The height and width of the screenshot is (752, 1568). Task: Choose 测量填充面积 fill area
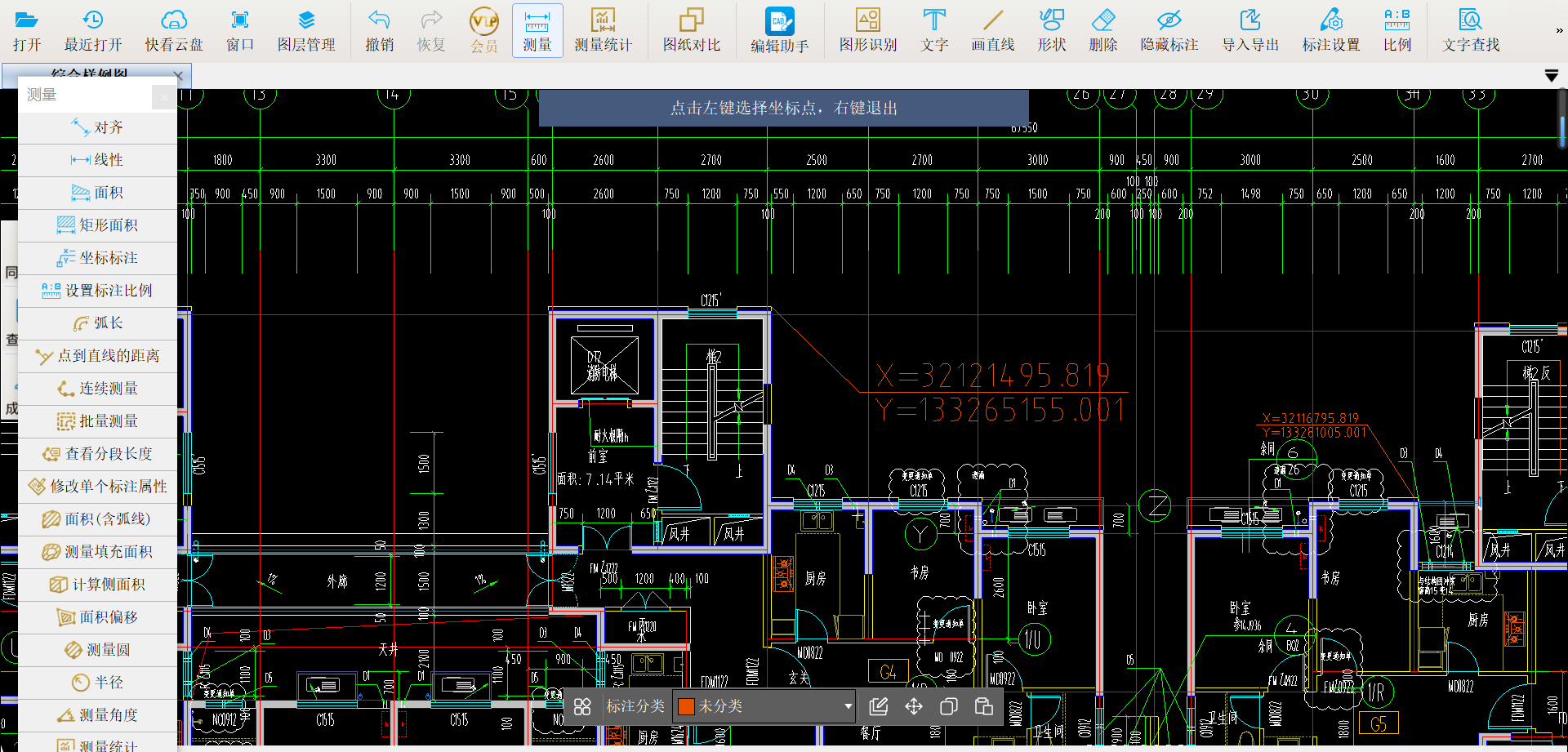click(97, 552)
